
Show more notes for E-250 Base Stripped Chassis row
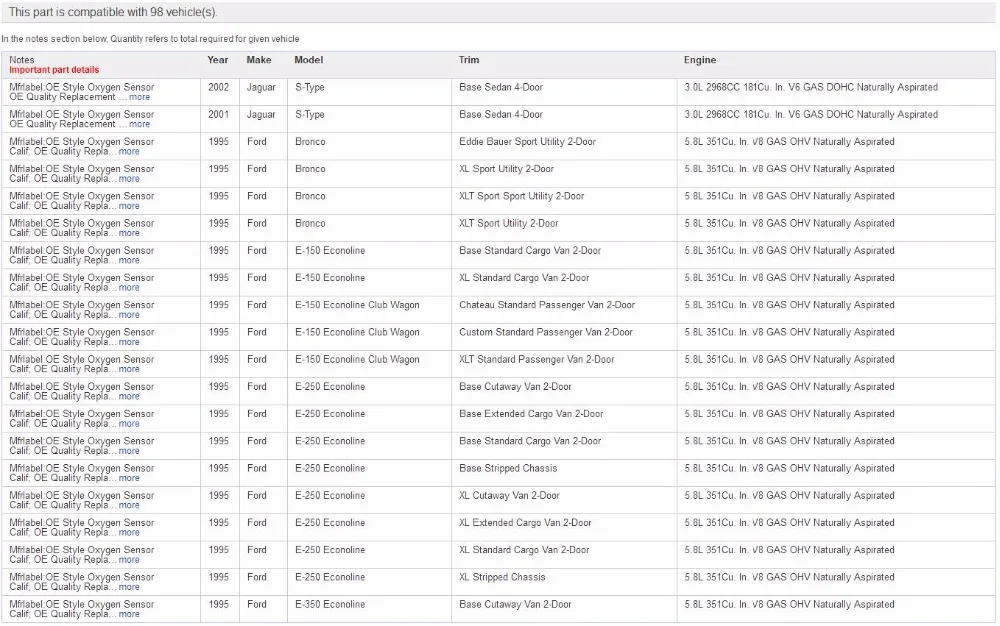(129, 478)
